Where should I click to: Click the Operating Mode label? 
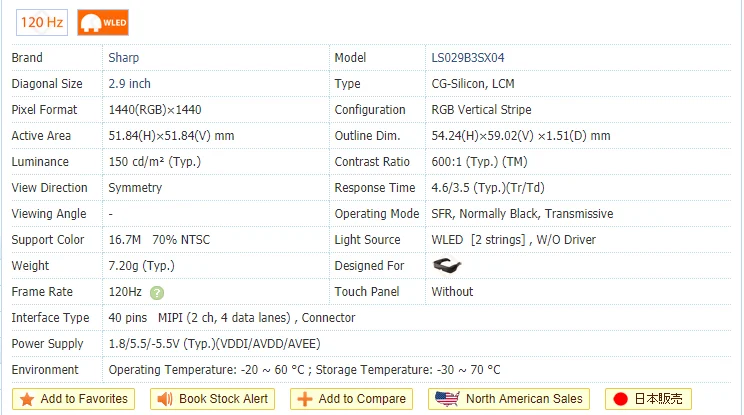[x=377, y=214]
